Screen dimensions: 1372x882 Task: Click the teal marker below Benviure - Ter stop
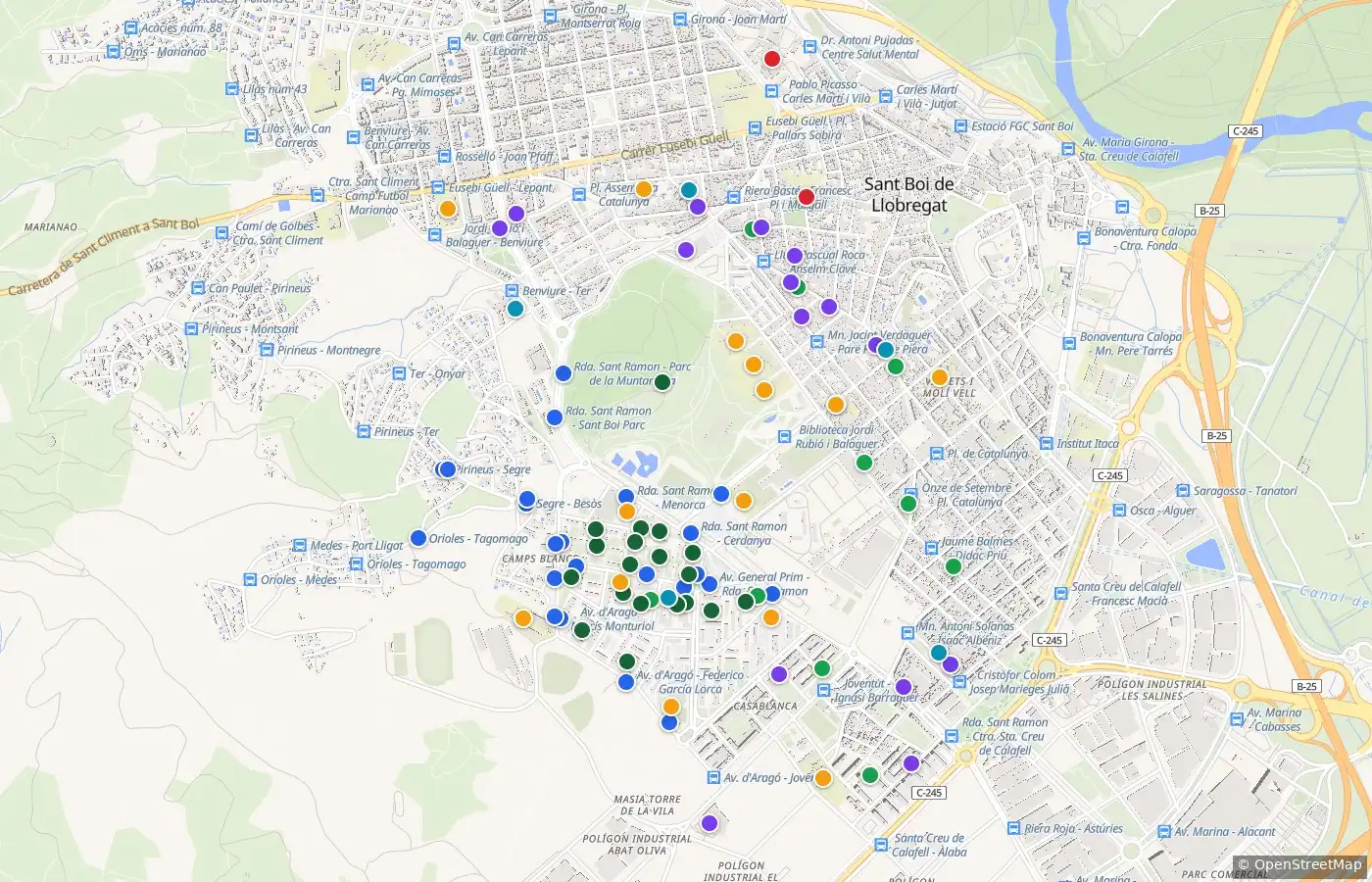coord(515,309)
